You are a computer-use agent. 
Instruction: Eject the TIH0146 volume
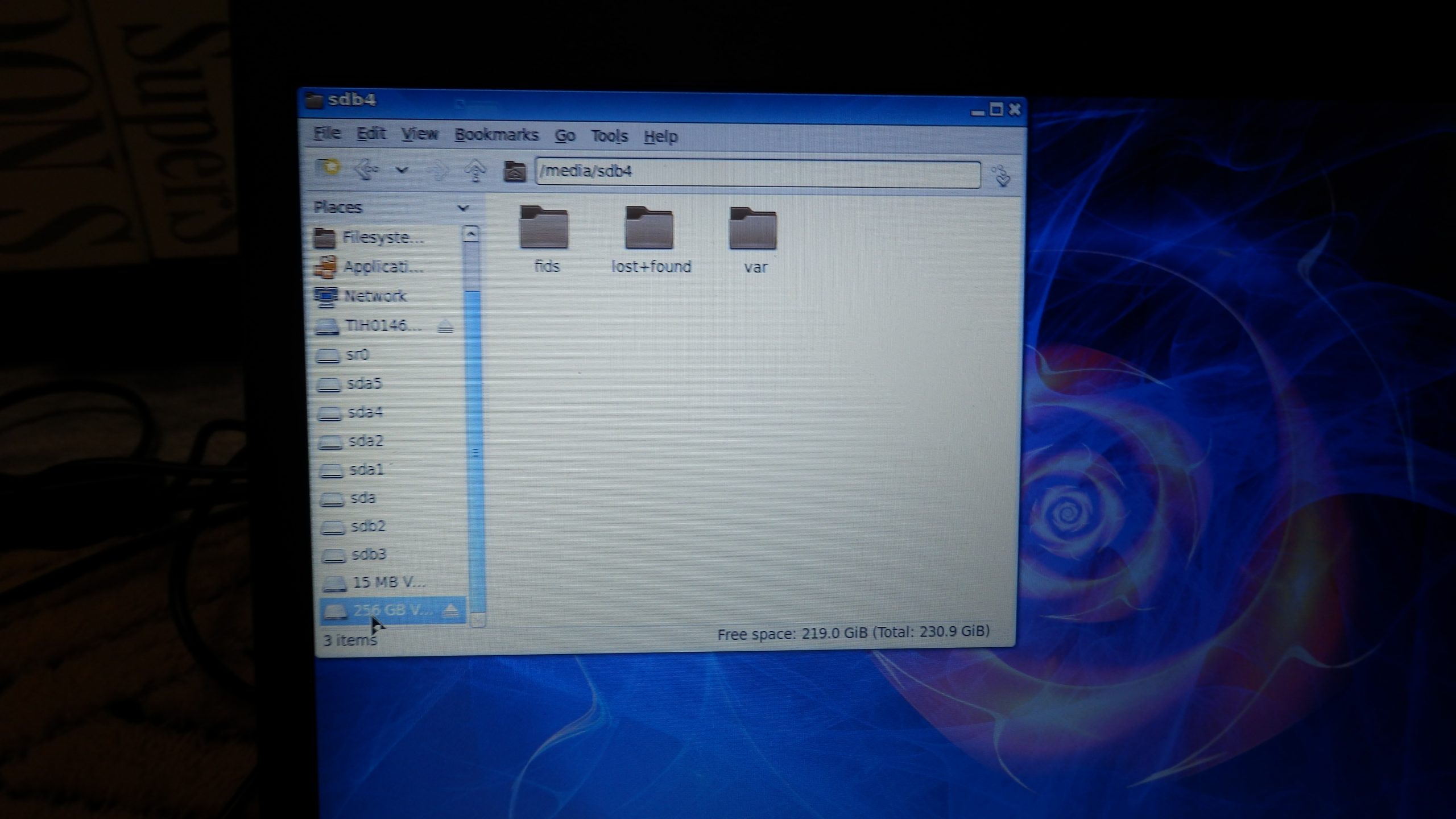[x=445, y=326]
